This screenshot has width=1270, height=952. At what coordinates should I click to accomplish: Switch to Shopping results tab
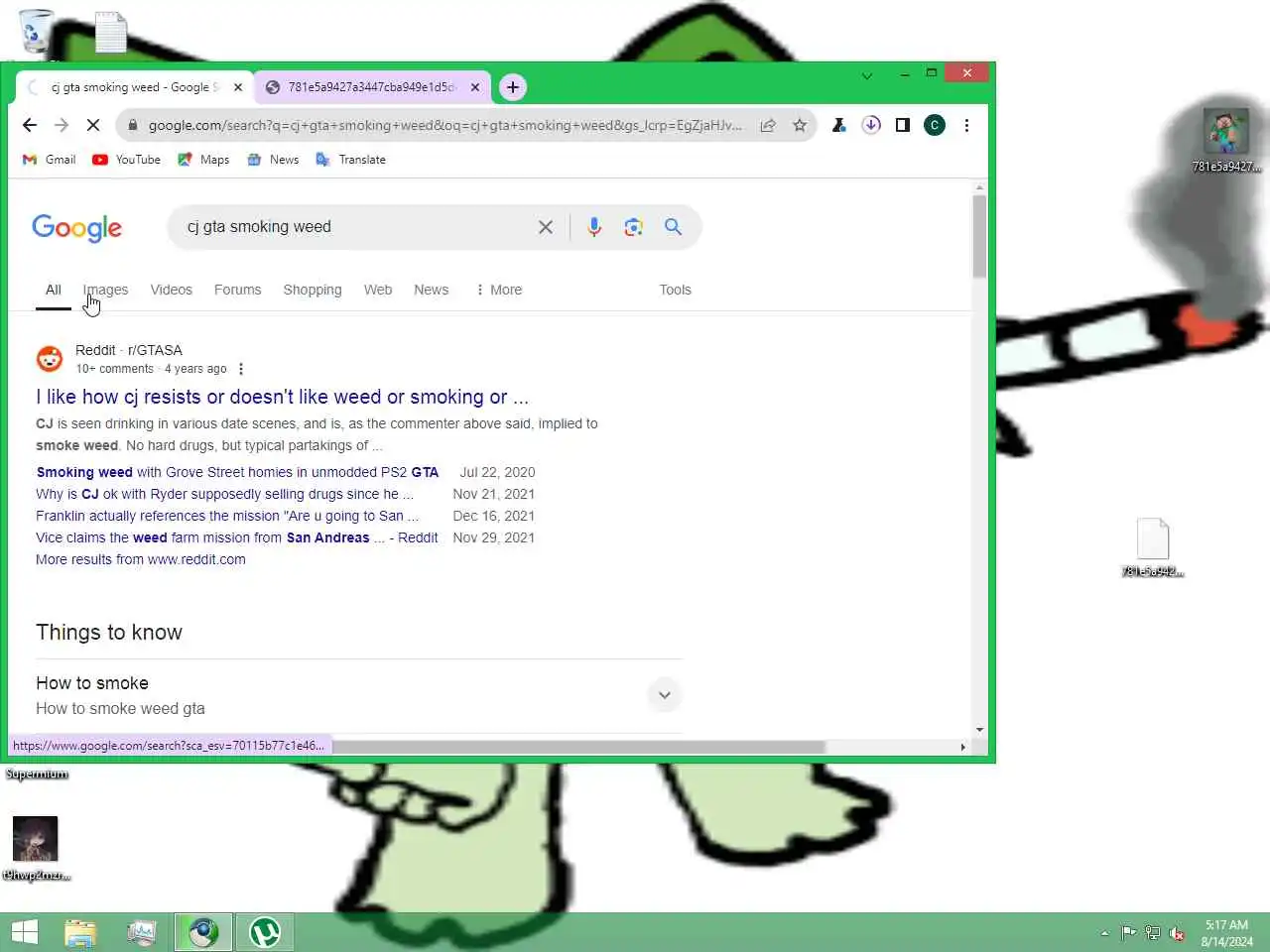313,290
